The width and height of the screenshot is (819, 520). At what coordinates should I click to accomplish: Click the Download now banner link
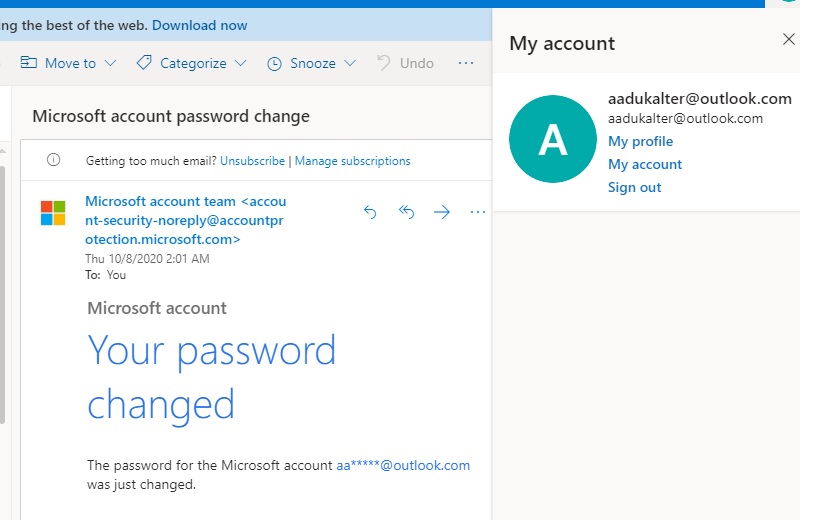200,25
